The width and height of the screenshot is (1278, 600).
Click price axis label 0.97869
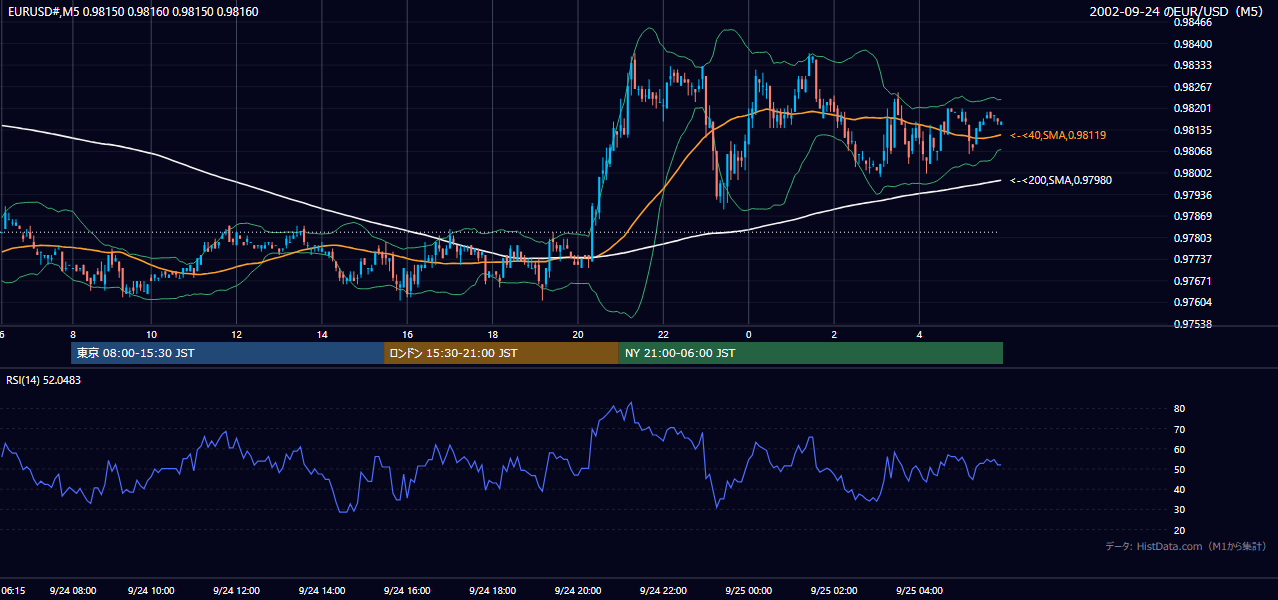click(1194, 216)
